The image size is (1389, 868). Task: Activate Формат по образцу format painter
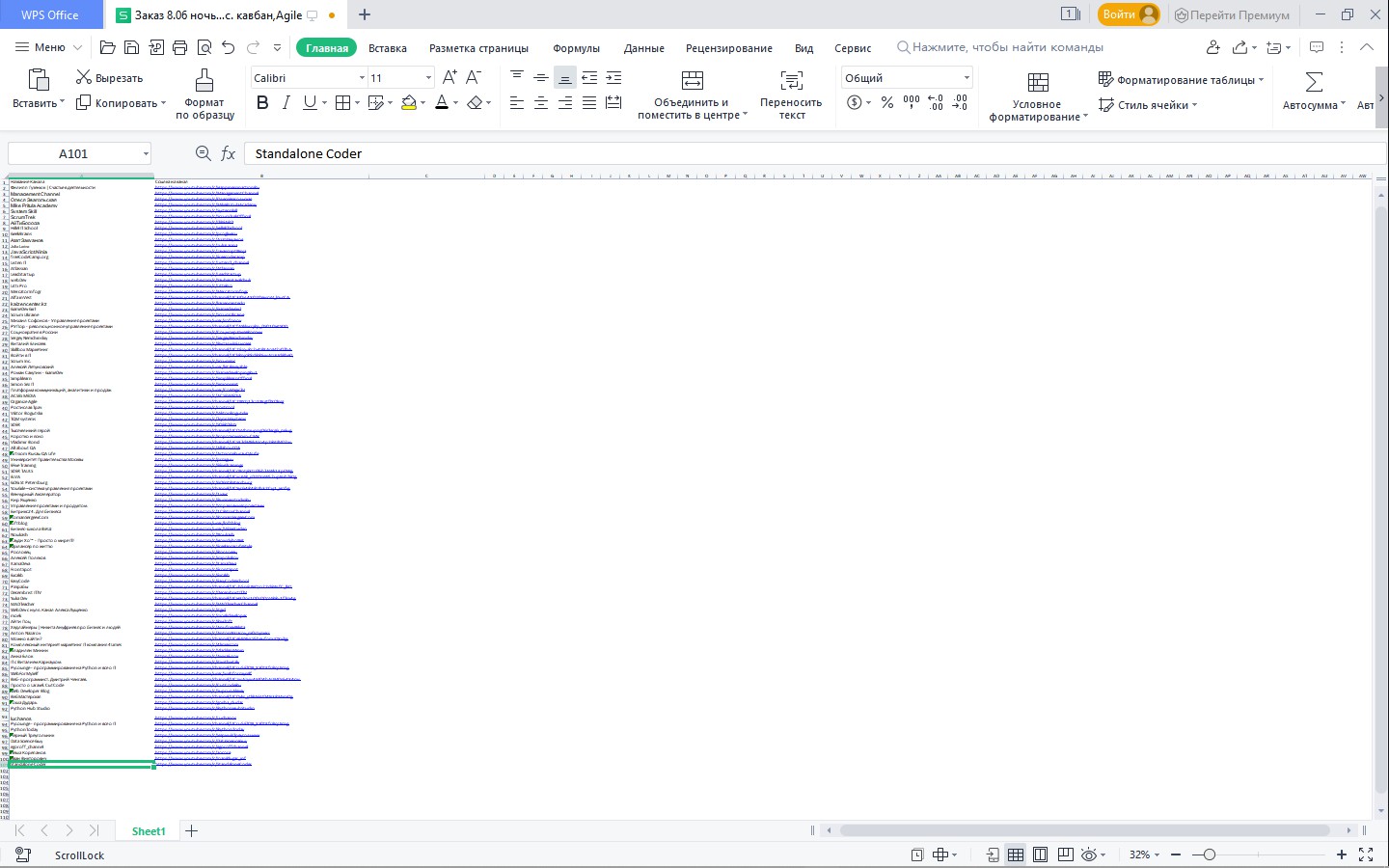tap(204, 95)
